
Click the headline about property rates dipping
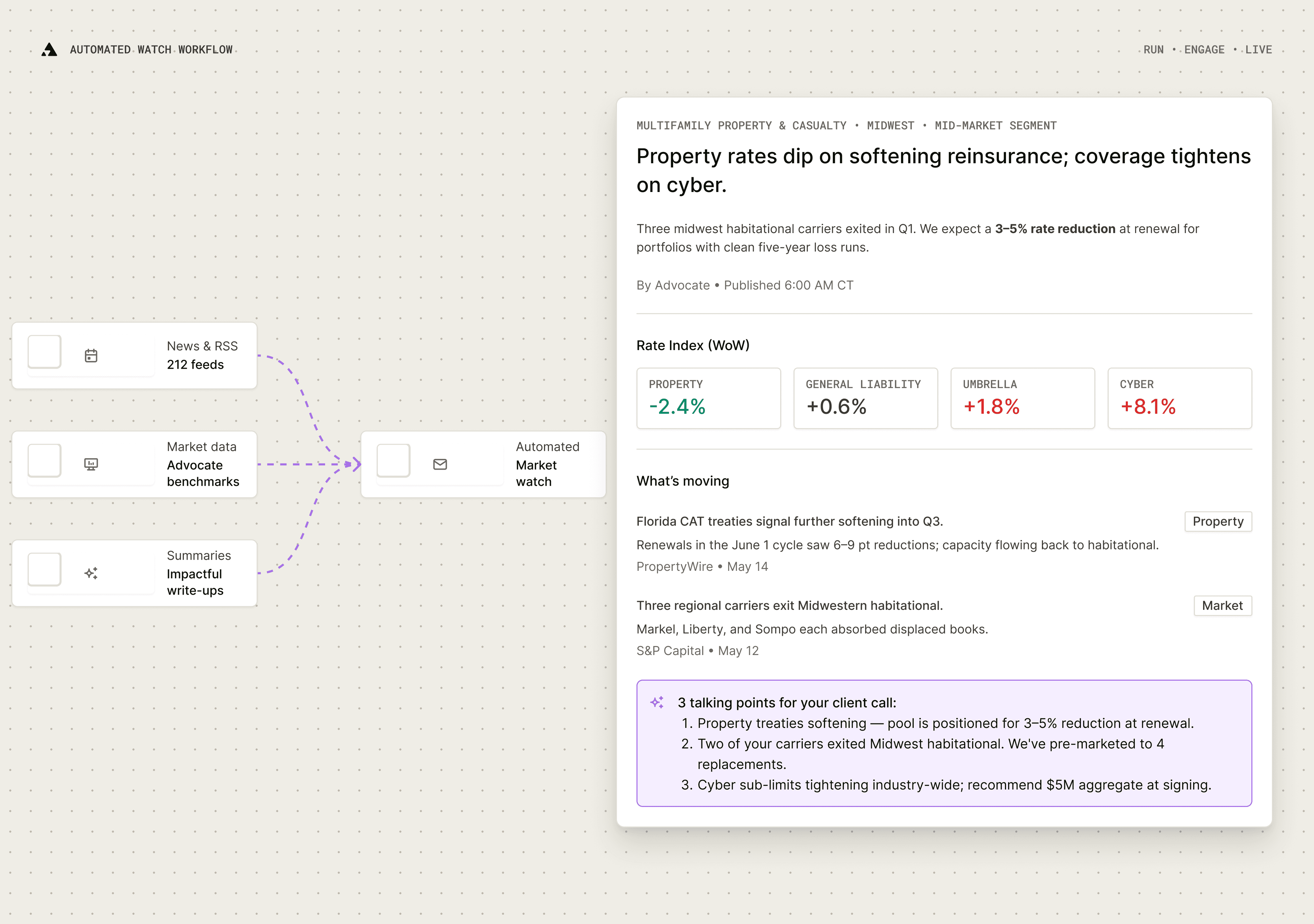tap(944, 170)
